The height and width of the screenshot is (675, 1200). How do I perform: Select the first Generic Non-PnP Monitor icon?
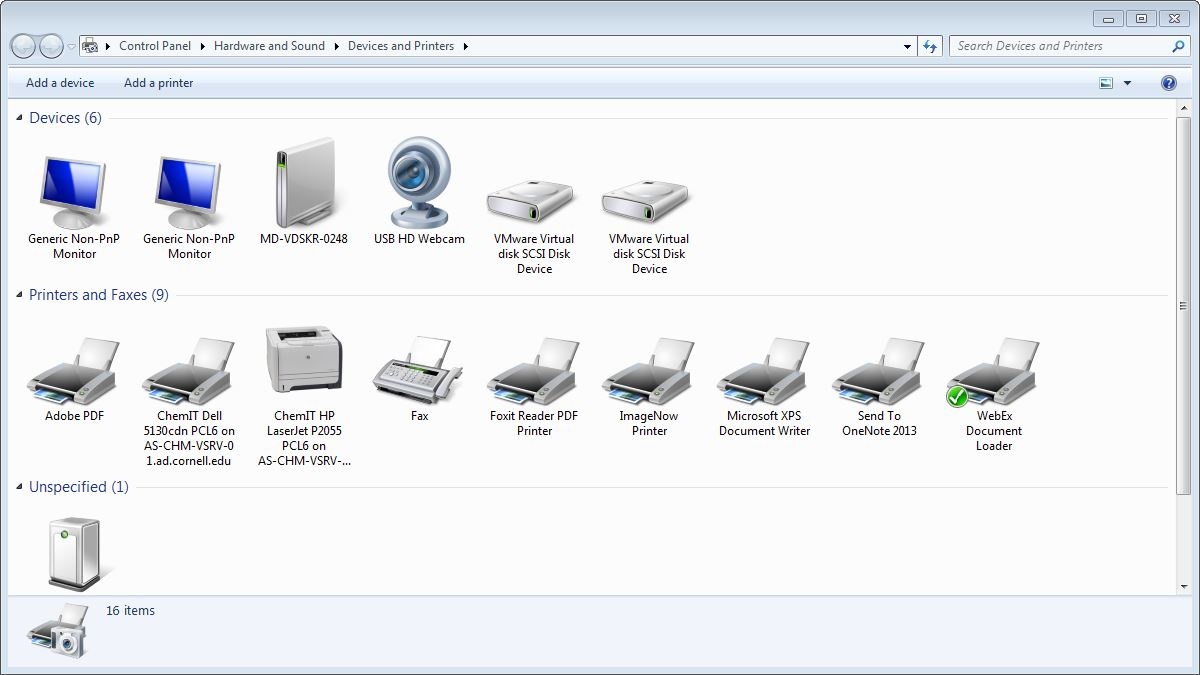[74, 193]
